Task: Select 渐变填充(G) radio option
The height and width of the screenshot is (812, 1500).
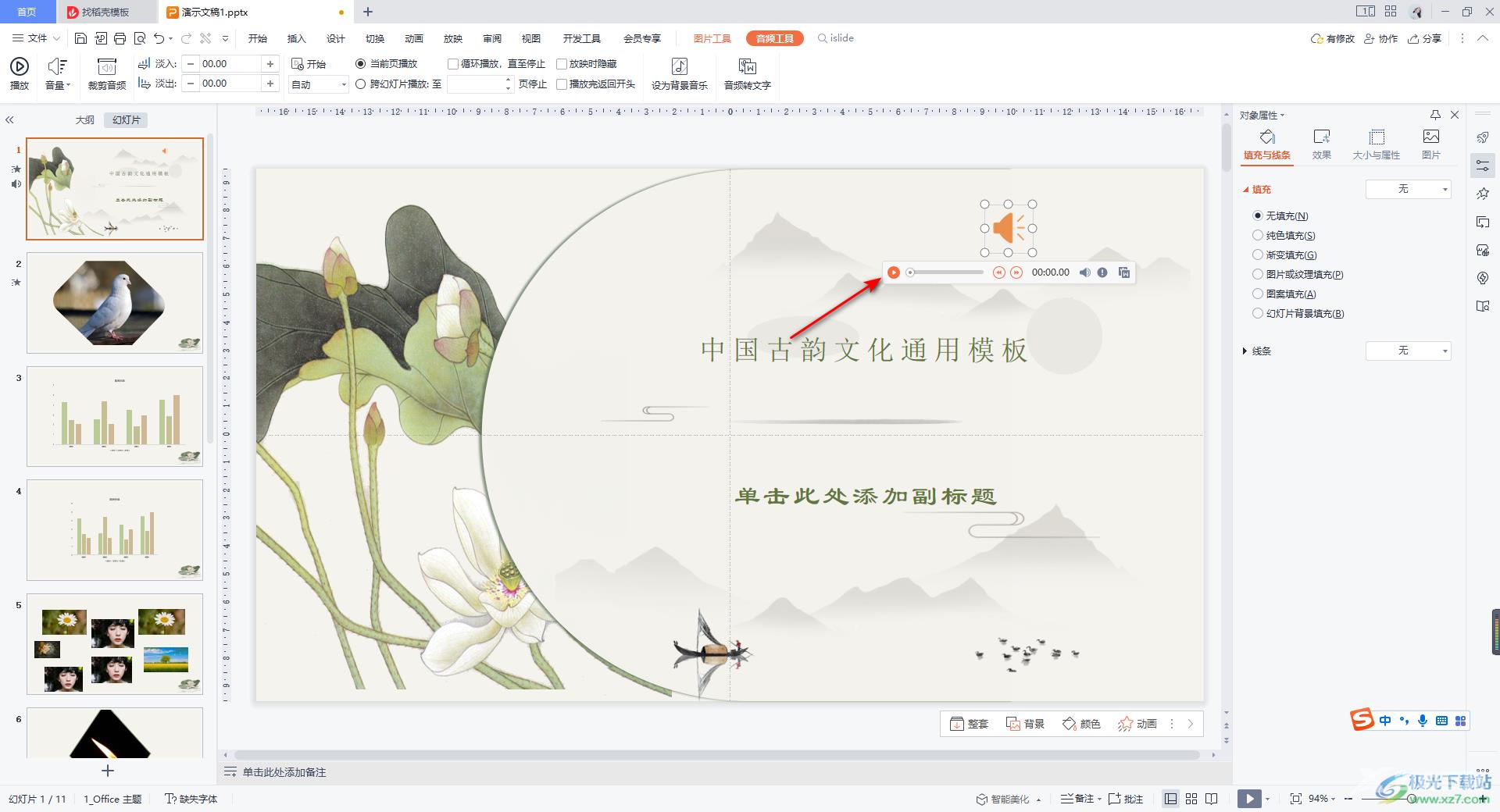Action: click(1258, 255)
